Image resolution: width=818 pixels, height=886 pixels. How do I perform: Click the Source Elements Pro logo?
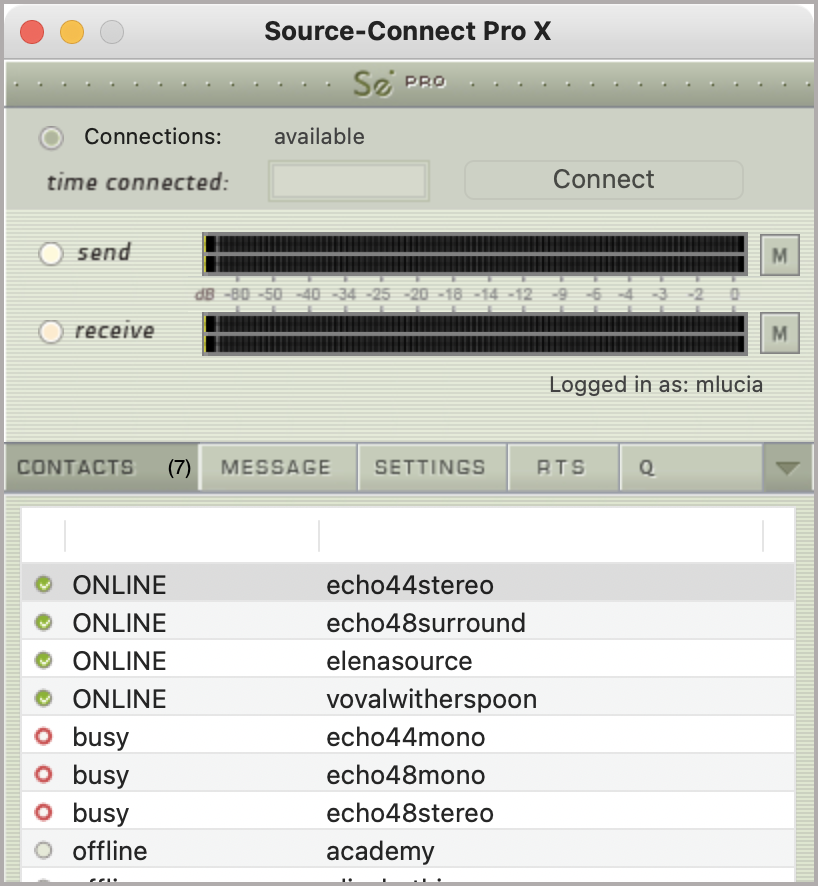pos(398,84)
